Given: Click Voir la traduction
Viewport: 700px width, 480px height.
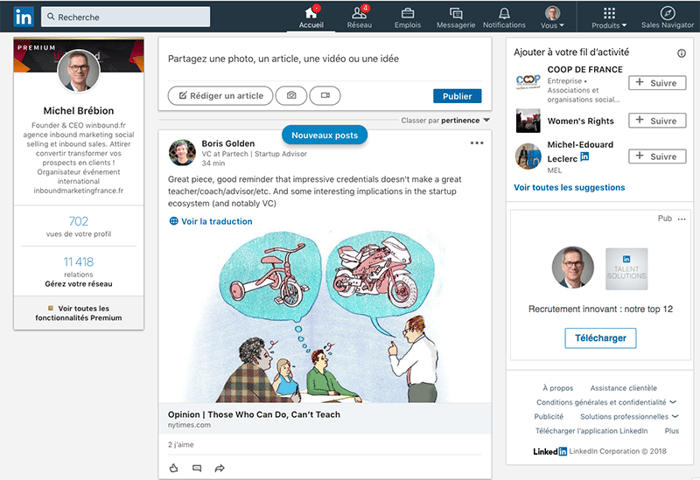Looking at the screenshot, I should (217, 221).
